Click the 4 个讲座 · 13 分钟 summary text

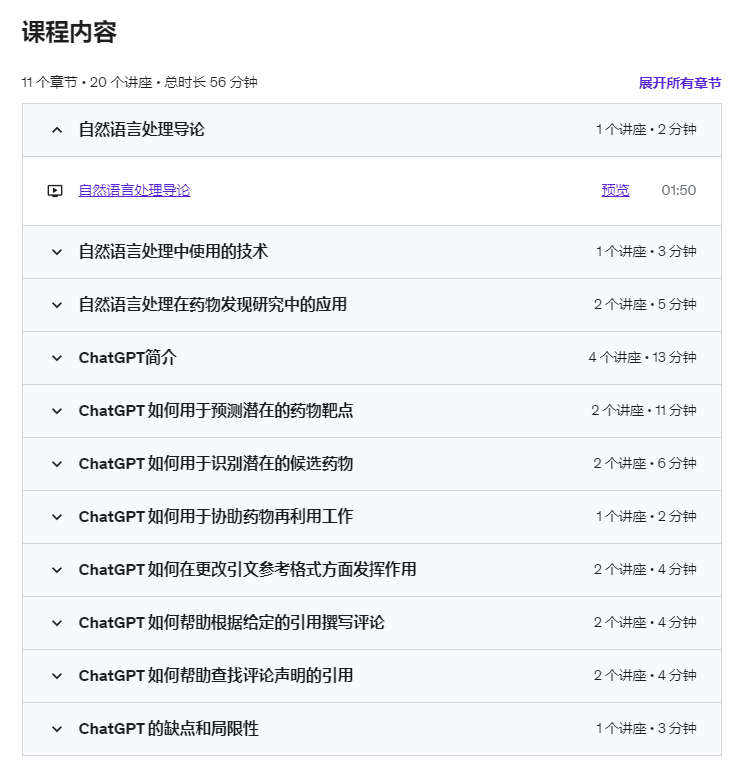coord(642,357)
